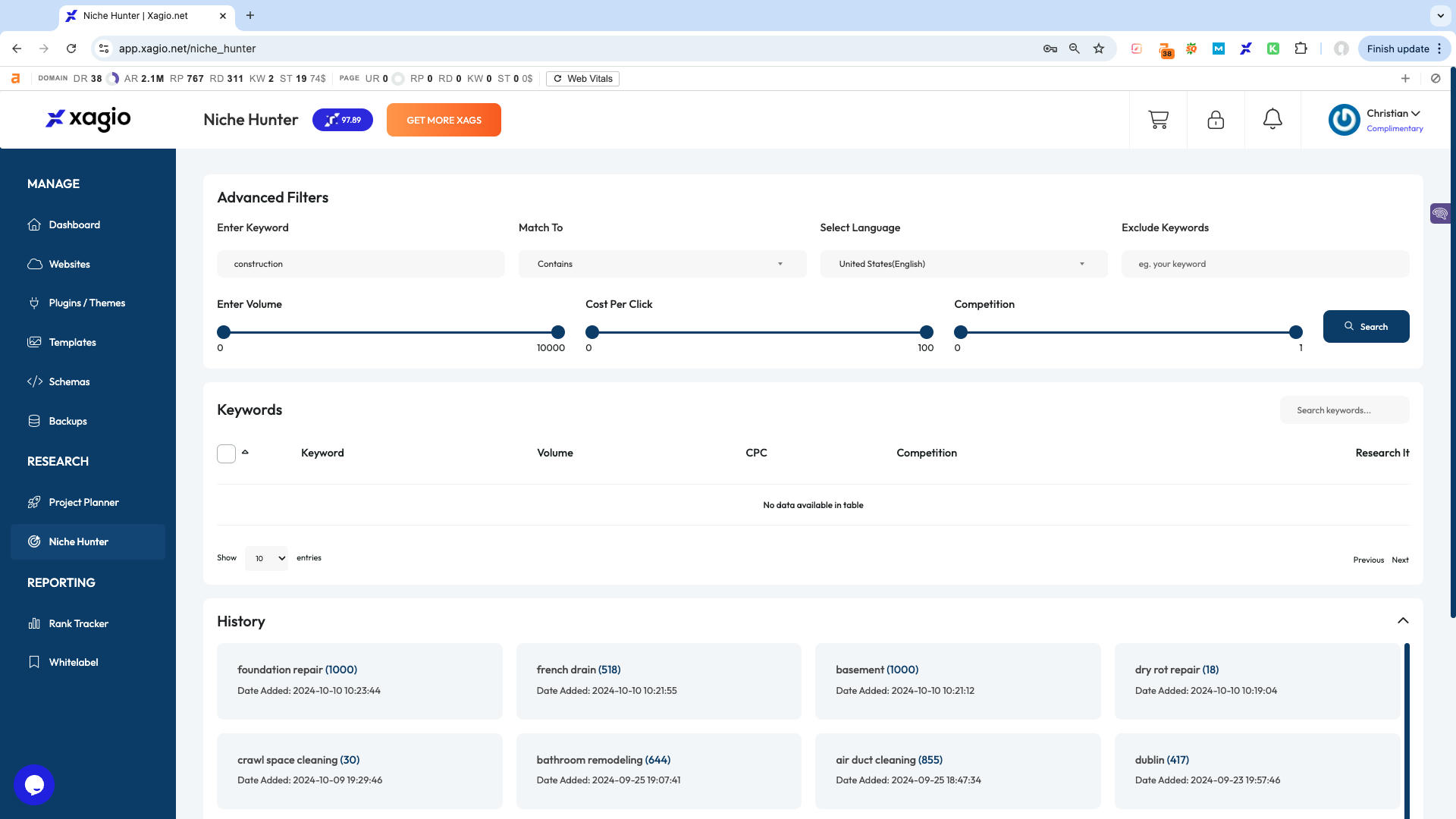Open the chat support bubble
This screenshot has height=819, width=1456.
click(x=34, y=785)
